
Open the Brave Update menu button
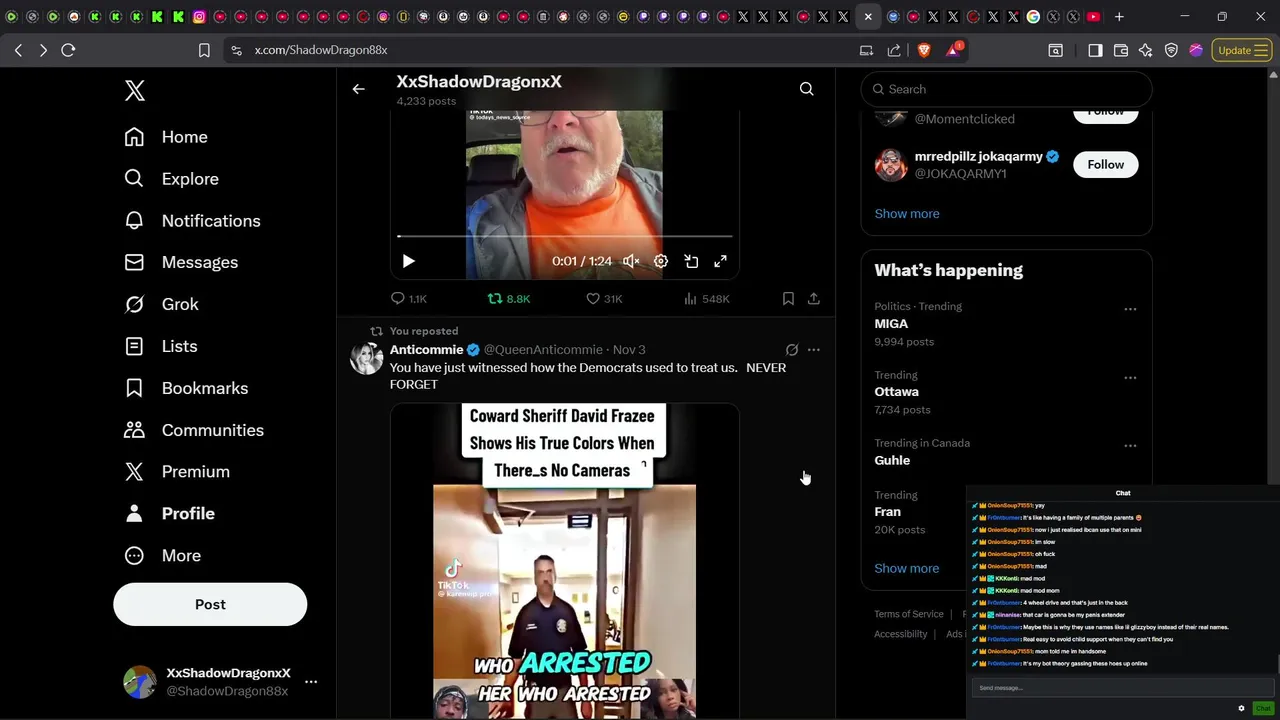click(1242, 50)
